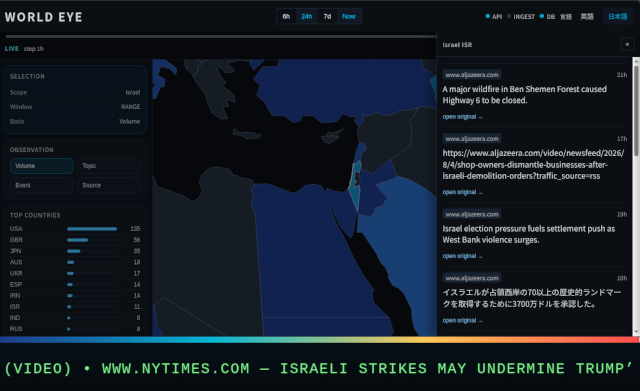Switch language to 英語
The image size is (640, 391).
click(x=587, y=17)
